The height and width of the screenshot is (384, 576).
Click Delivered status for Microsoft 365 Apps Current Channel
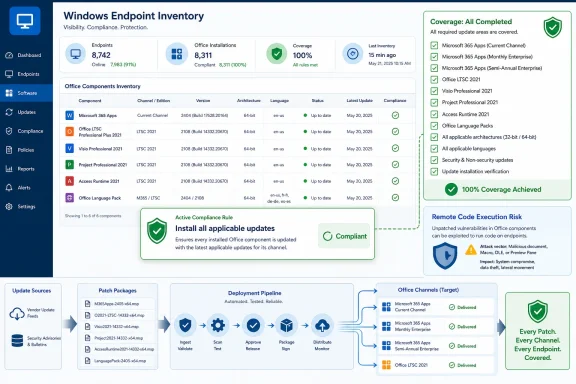pos(462,307)
